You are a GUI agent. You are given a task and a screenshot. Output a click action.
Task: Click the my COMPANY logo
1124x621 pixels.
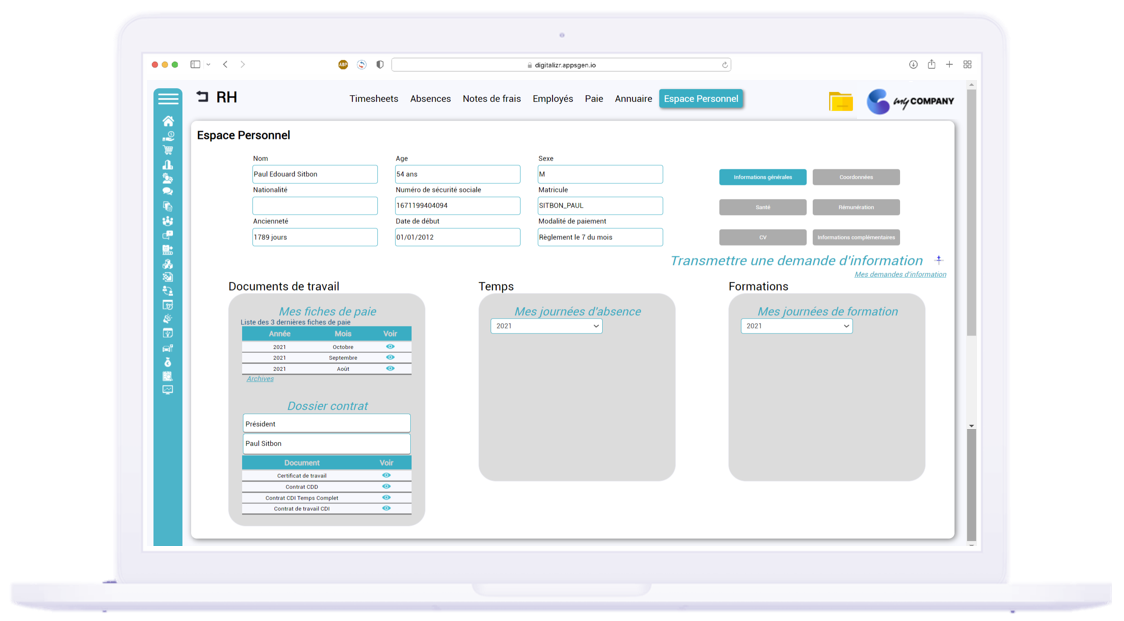pos(910,101)
